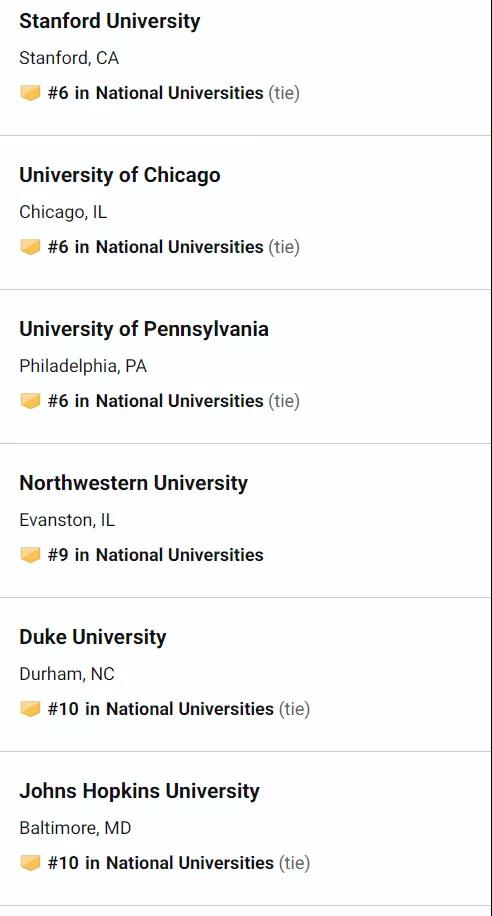Click the badge icon in University of Chicago's entry
492x916 pixels.
pyautogui.click(x=30, y=247)
